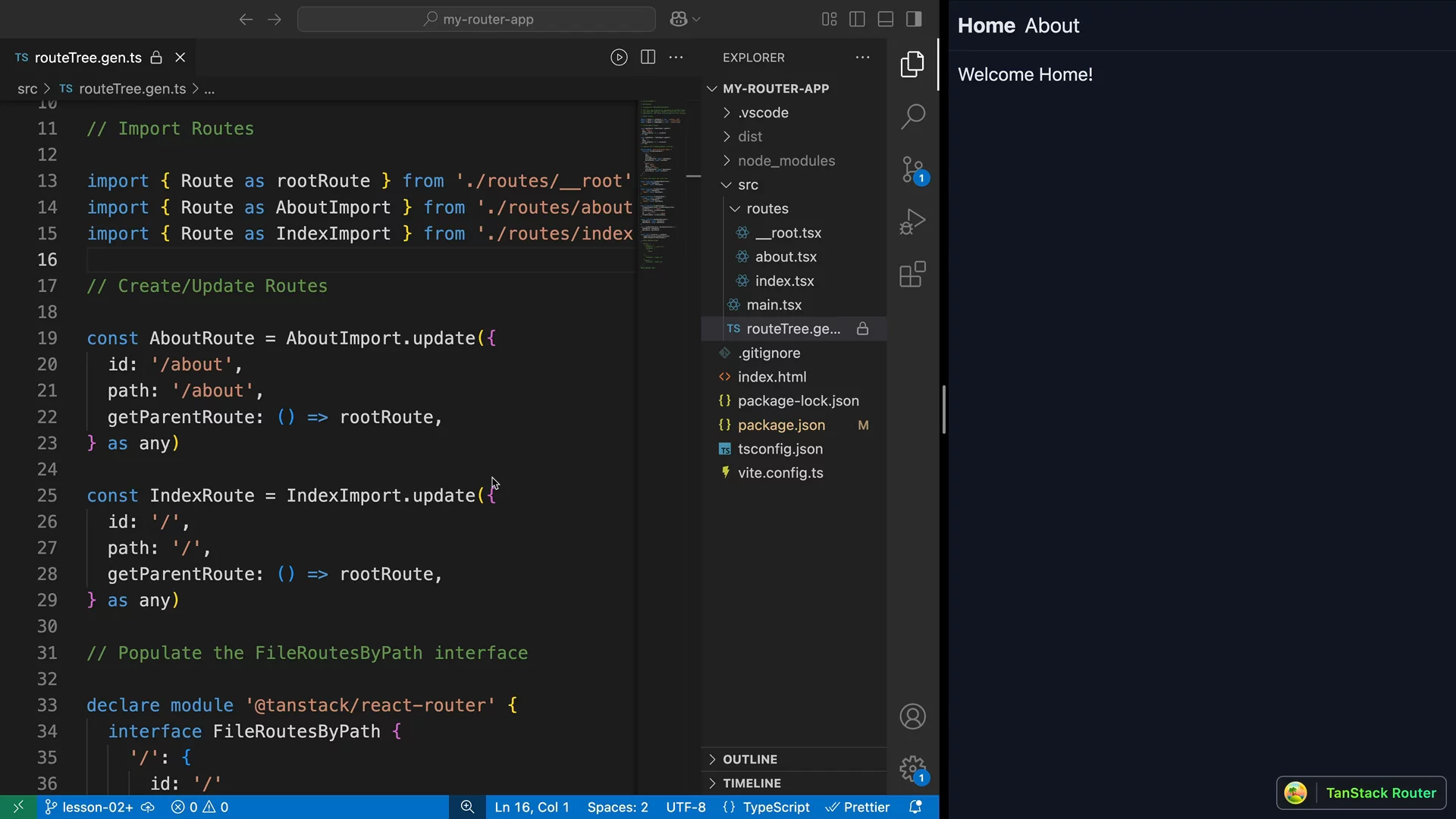This screenshot has width=1456, height=819.
Task: Click the About link in preview
Action: click(1051, 26)
